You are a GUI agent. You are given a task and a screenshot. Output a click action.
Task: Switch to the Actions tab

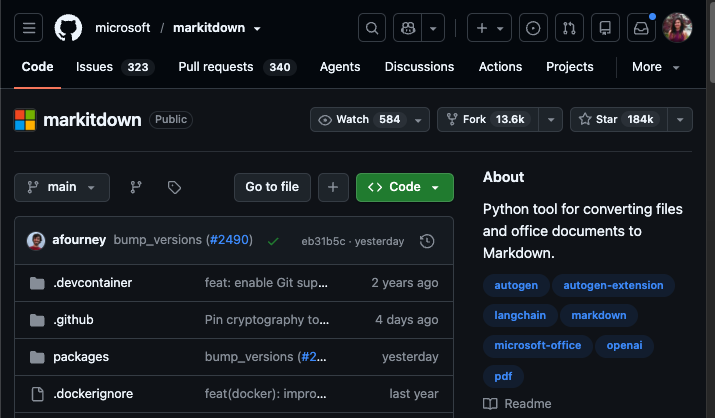pyautogui.click(x=500, y=67)
